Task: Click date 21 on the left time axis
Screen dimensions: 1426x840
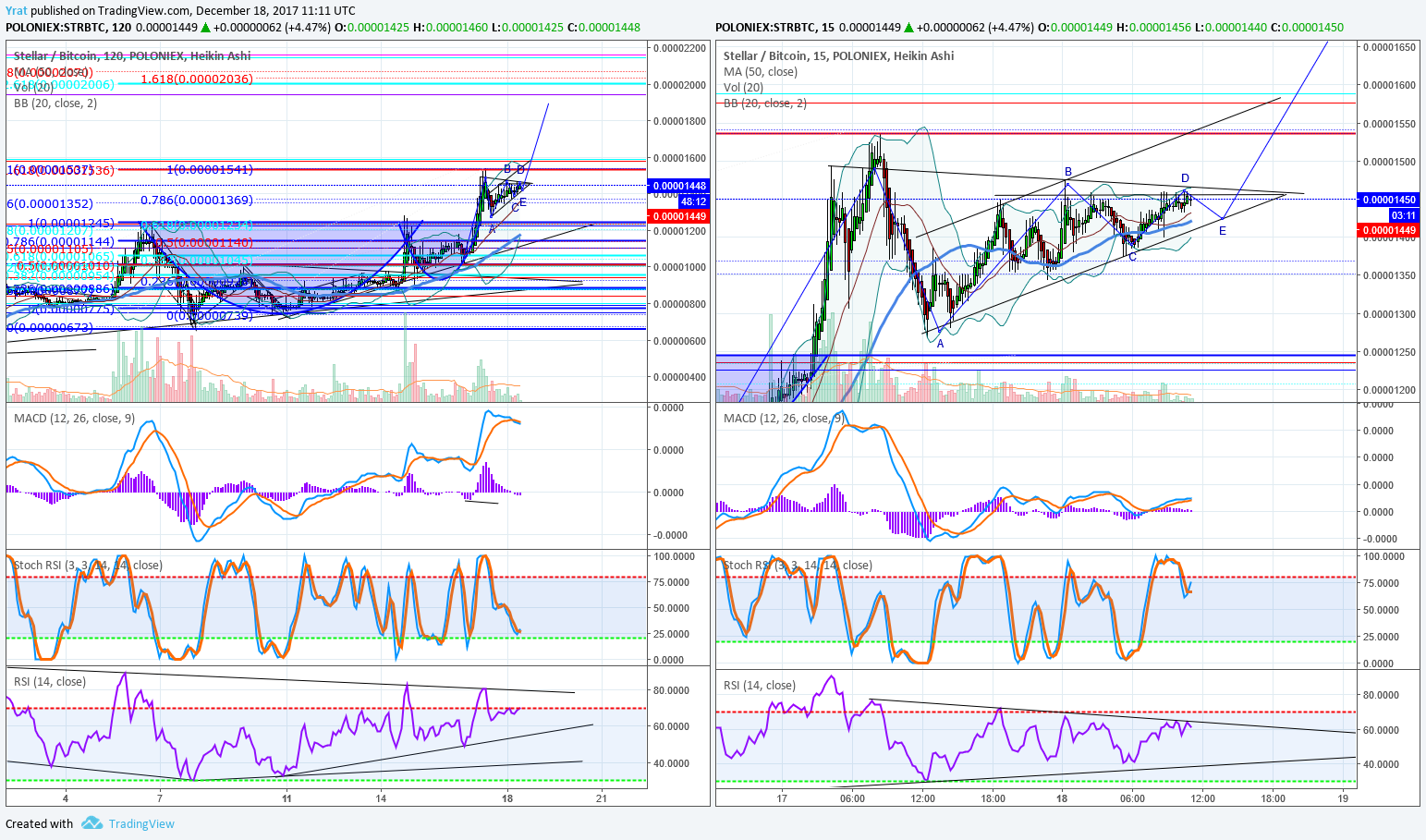Action: [602, 798]
